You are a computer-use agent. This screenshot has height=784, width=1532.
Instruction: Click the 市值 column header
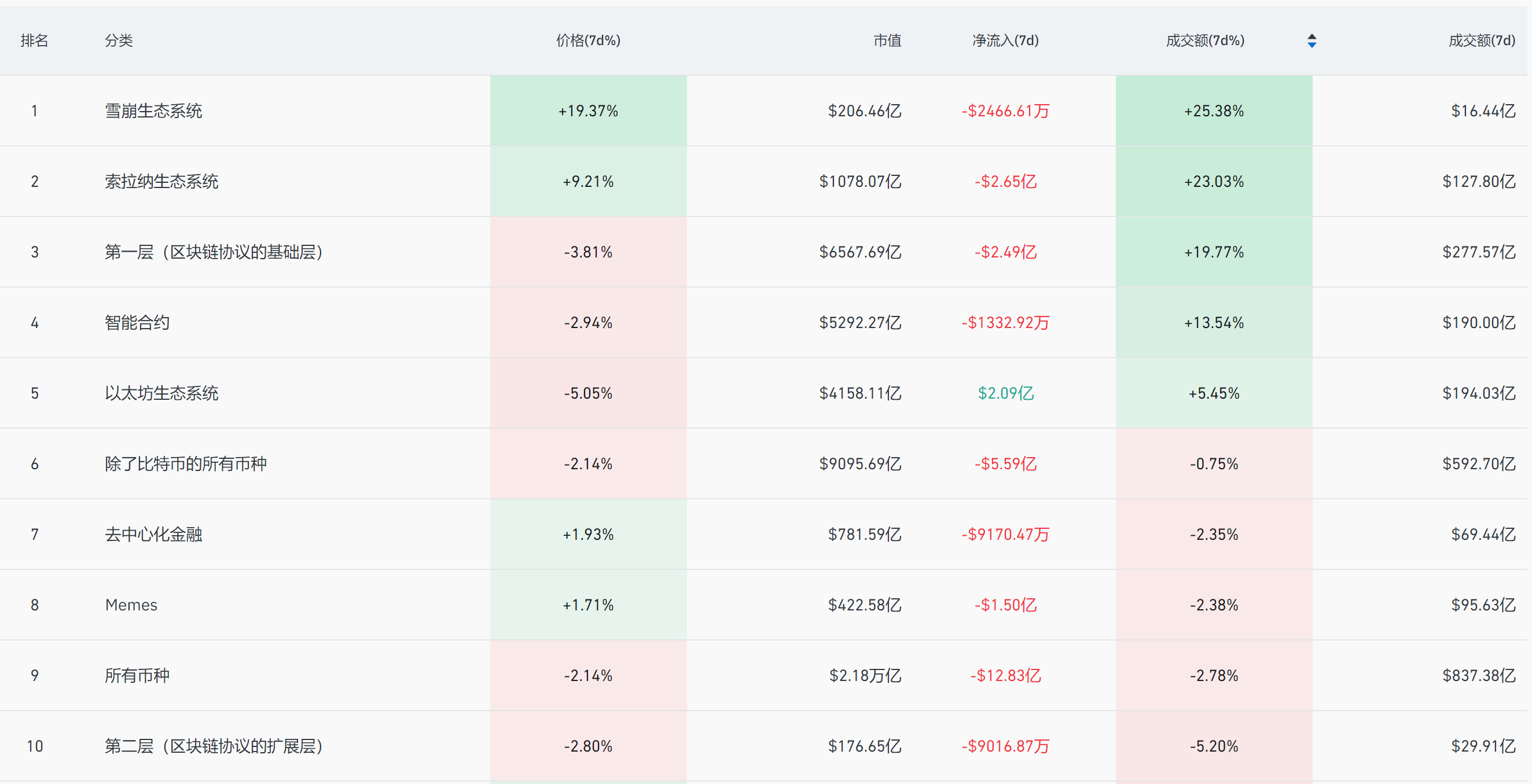(x=887, y=41)
